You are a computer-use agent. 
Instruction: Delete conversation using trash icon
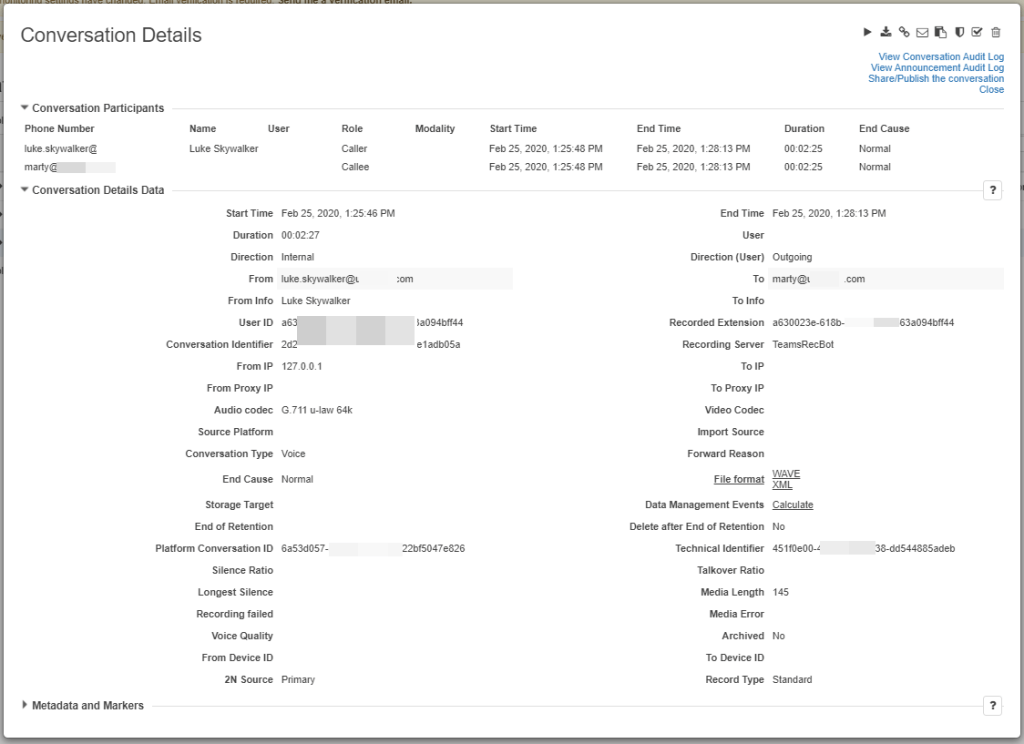(x=996, y=32)
